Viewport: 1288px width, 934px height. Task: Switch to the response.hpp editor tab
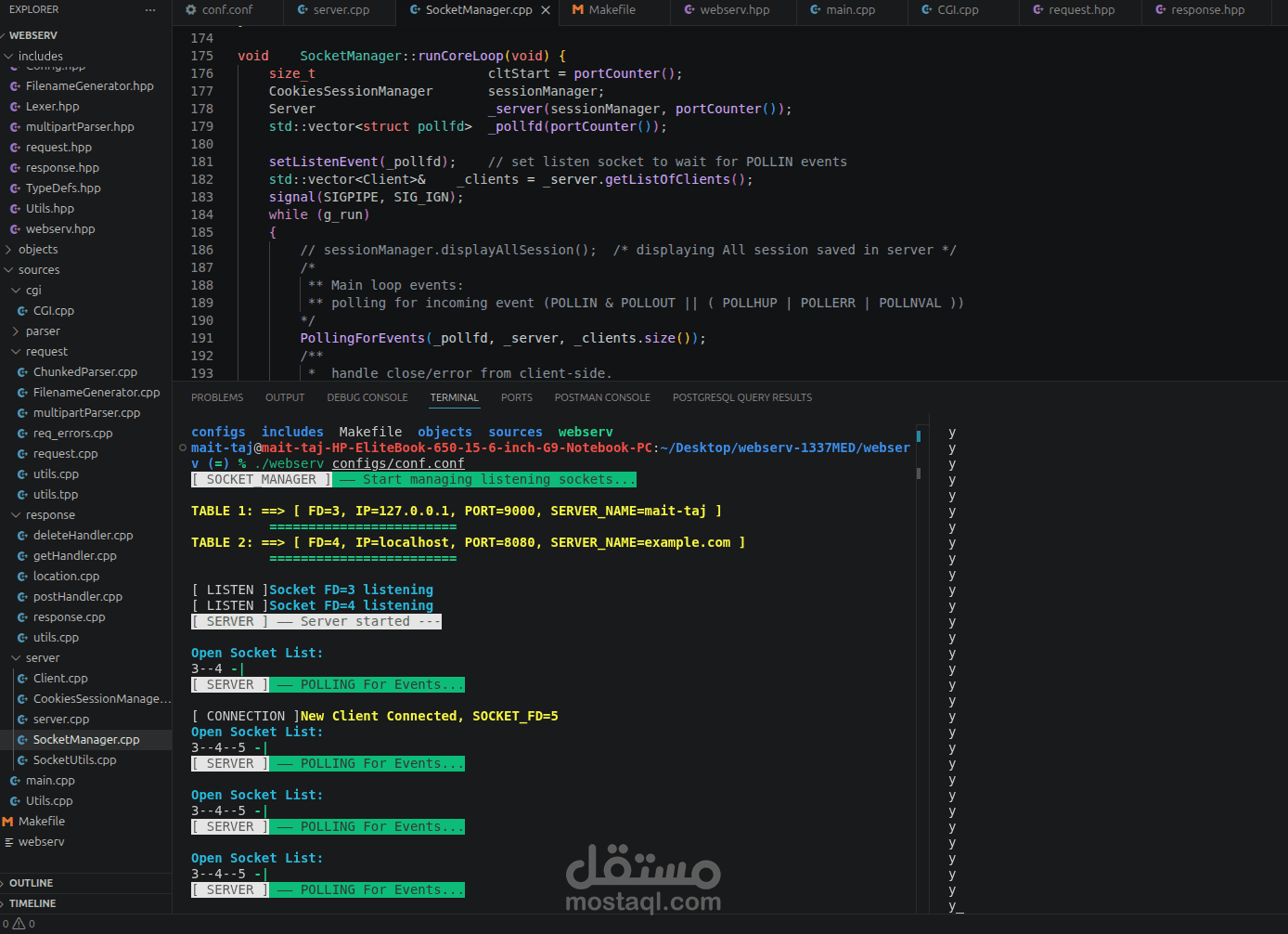click(x=1207, y=10)
